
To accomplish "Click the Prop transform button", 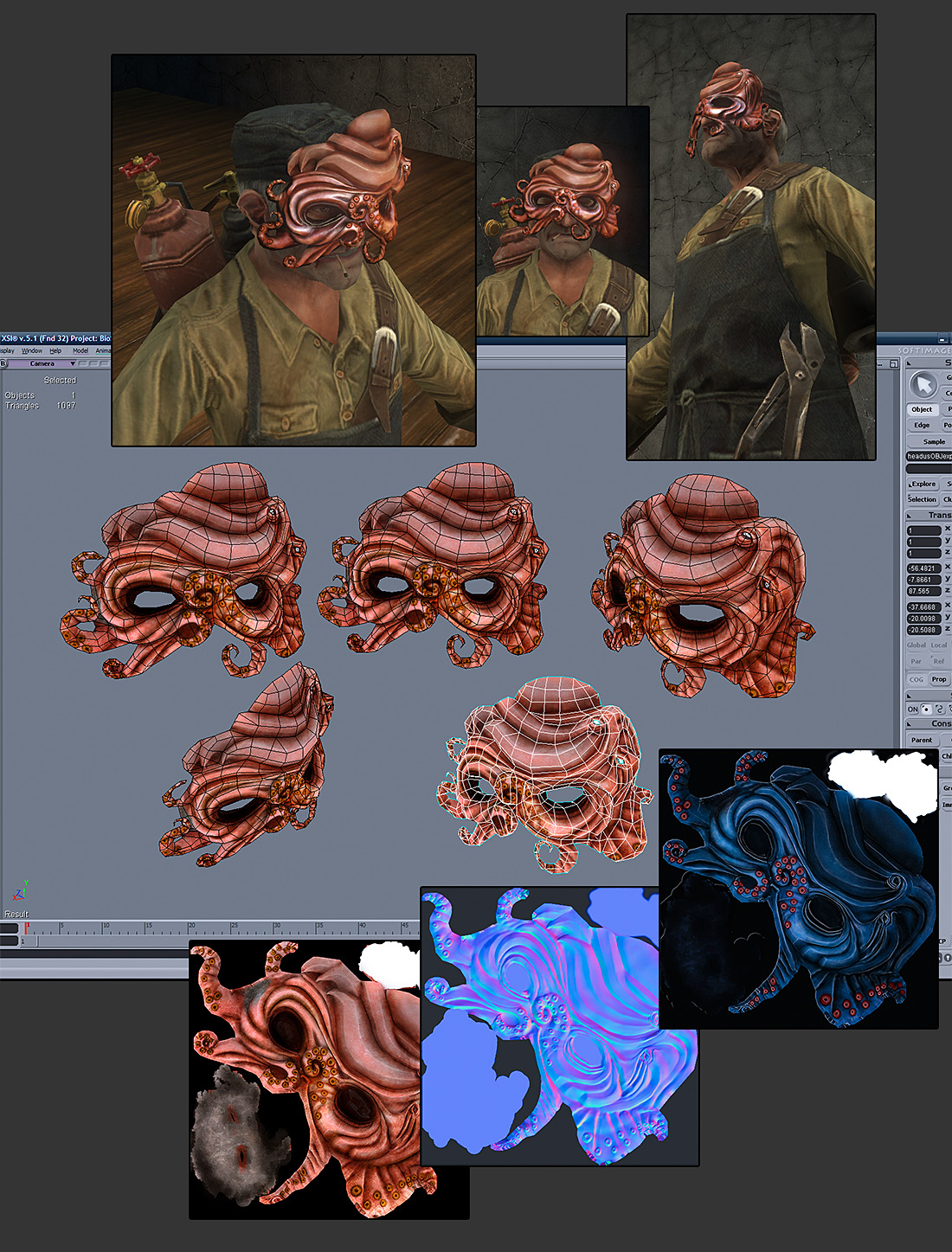I will click(939, 679).
